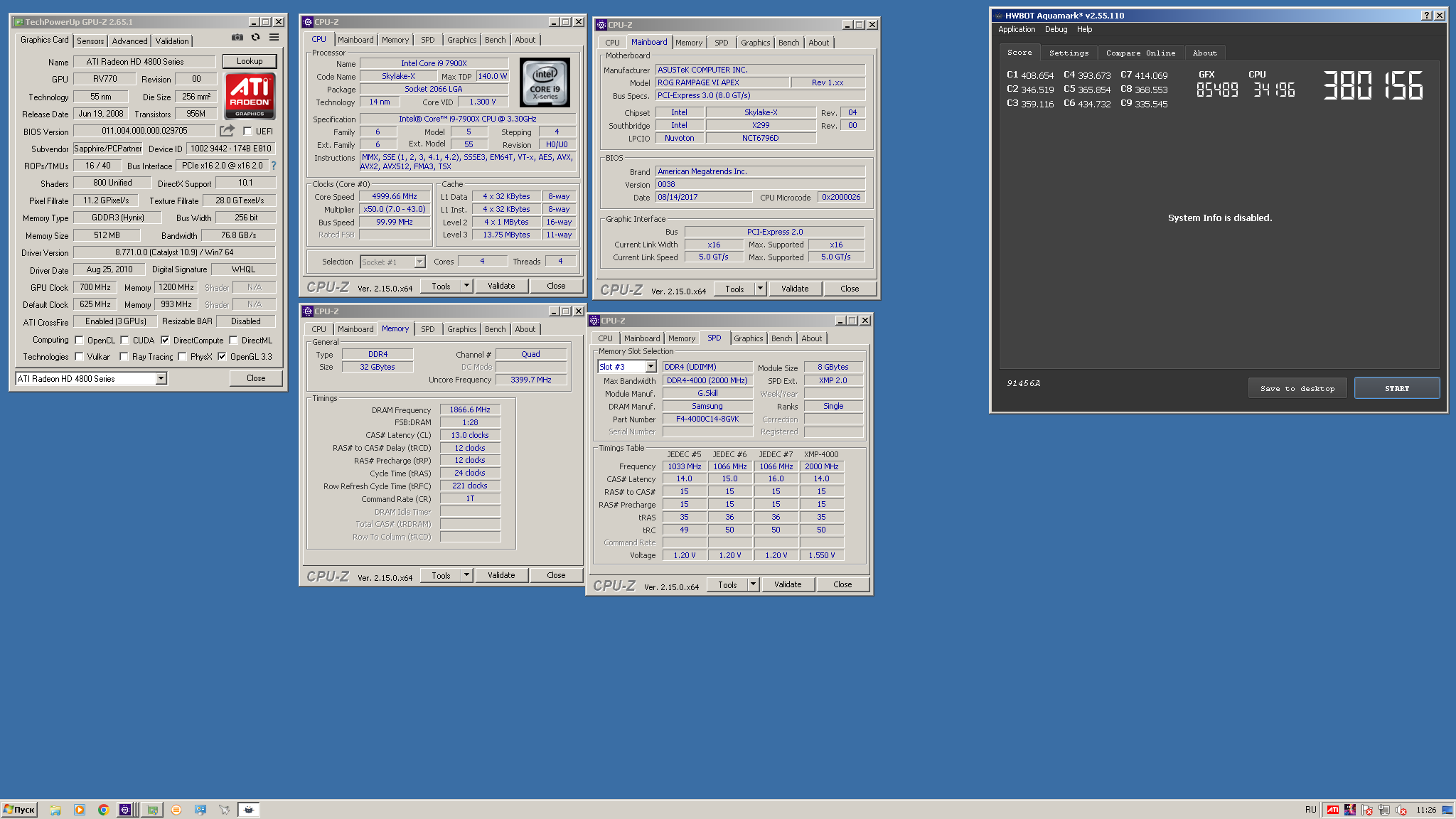The image size is (1456, 819).
Task: Click the ATI tray icon
Action: 1333,810
